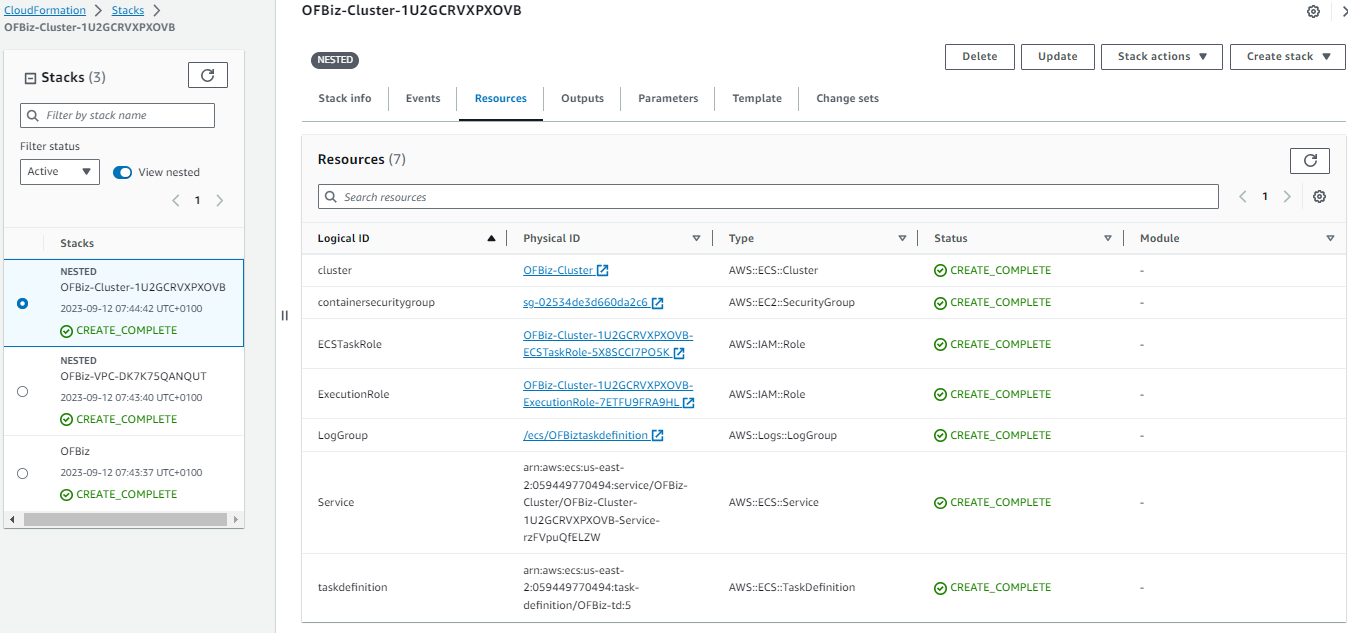Collapse the Stacks panel header icon
The height and width of the screenshot is (633, 1348).
(x=30, y=78)
